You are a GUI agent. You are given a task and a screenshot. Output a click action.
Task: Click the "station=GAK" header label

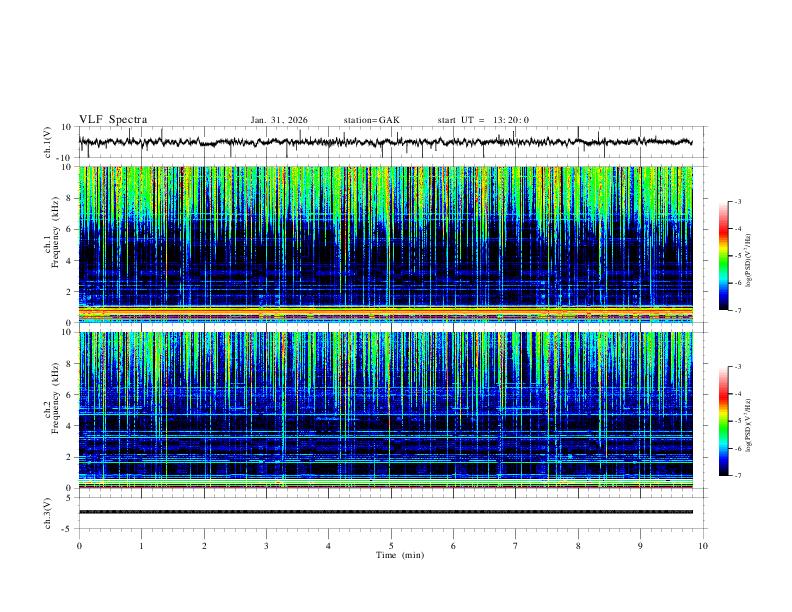point(371,120)
